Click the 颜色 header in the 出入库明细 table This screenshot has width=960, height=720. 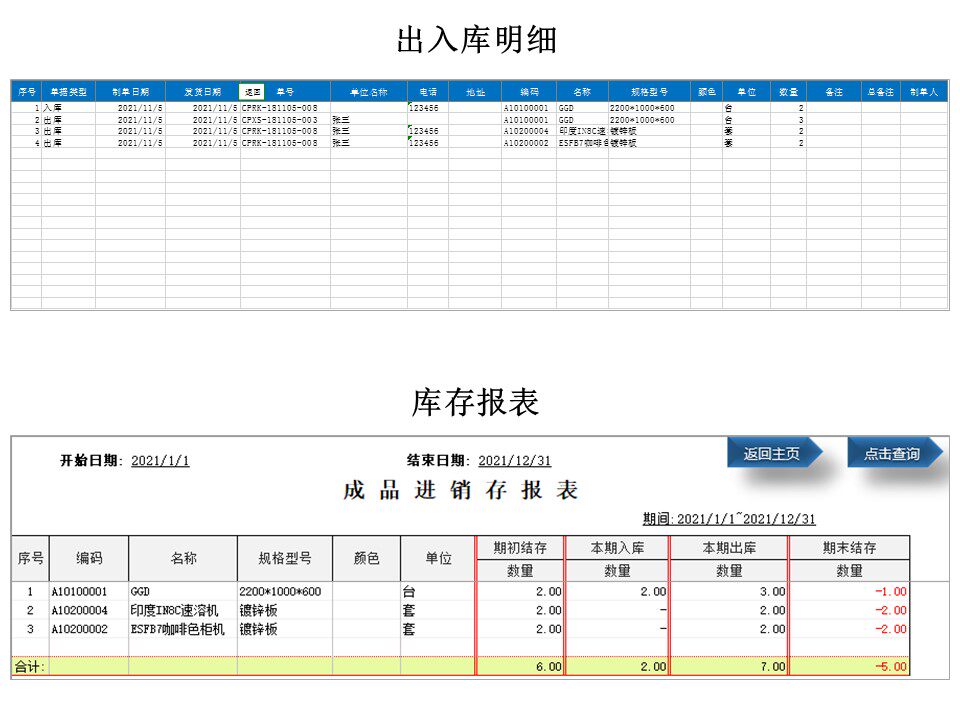coord(707,92)
